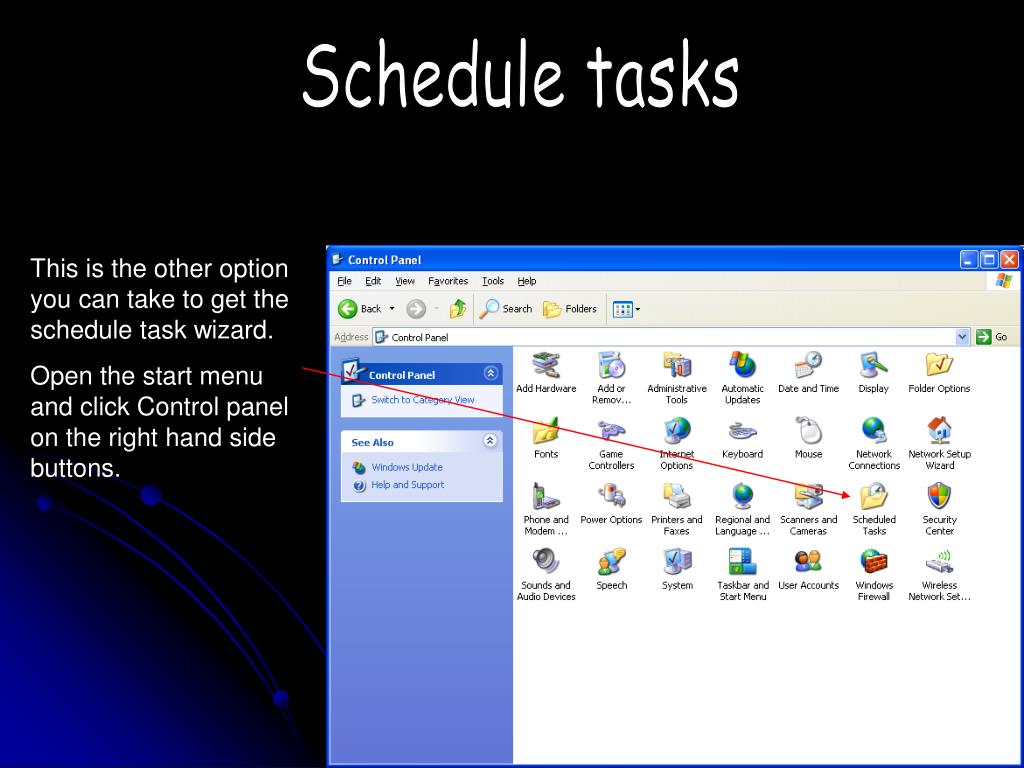1024x768 pixels.
Task: Collapse the Control Panel side section
Action: tap(490, 374)
